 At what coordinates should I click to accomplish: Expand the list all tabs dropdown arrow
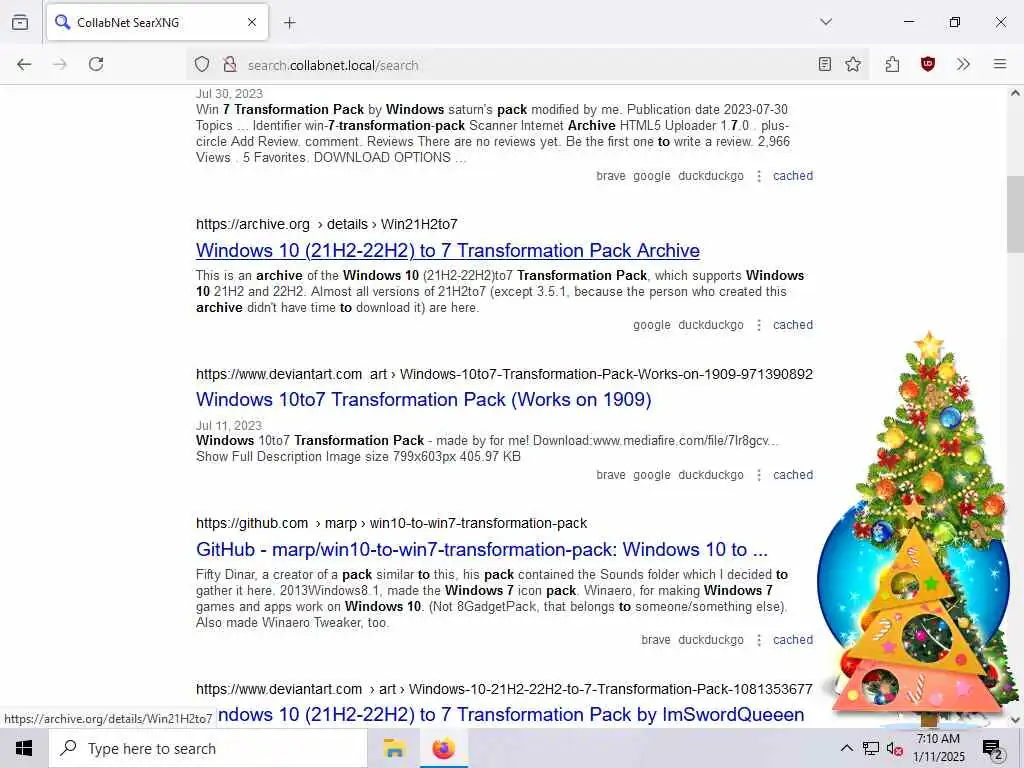(x=826, y=22)
